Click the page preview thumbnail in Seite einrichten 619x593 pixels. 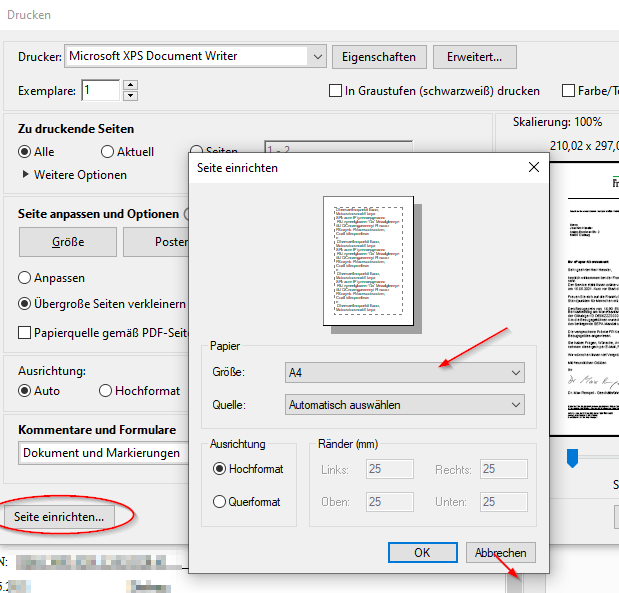368,261
